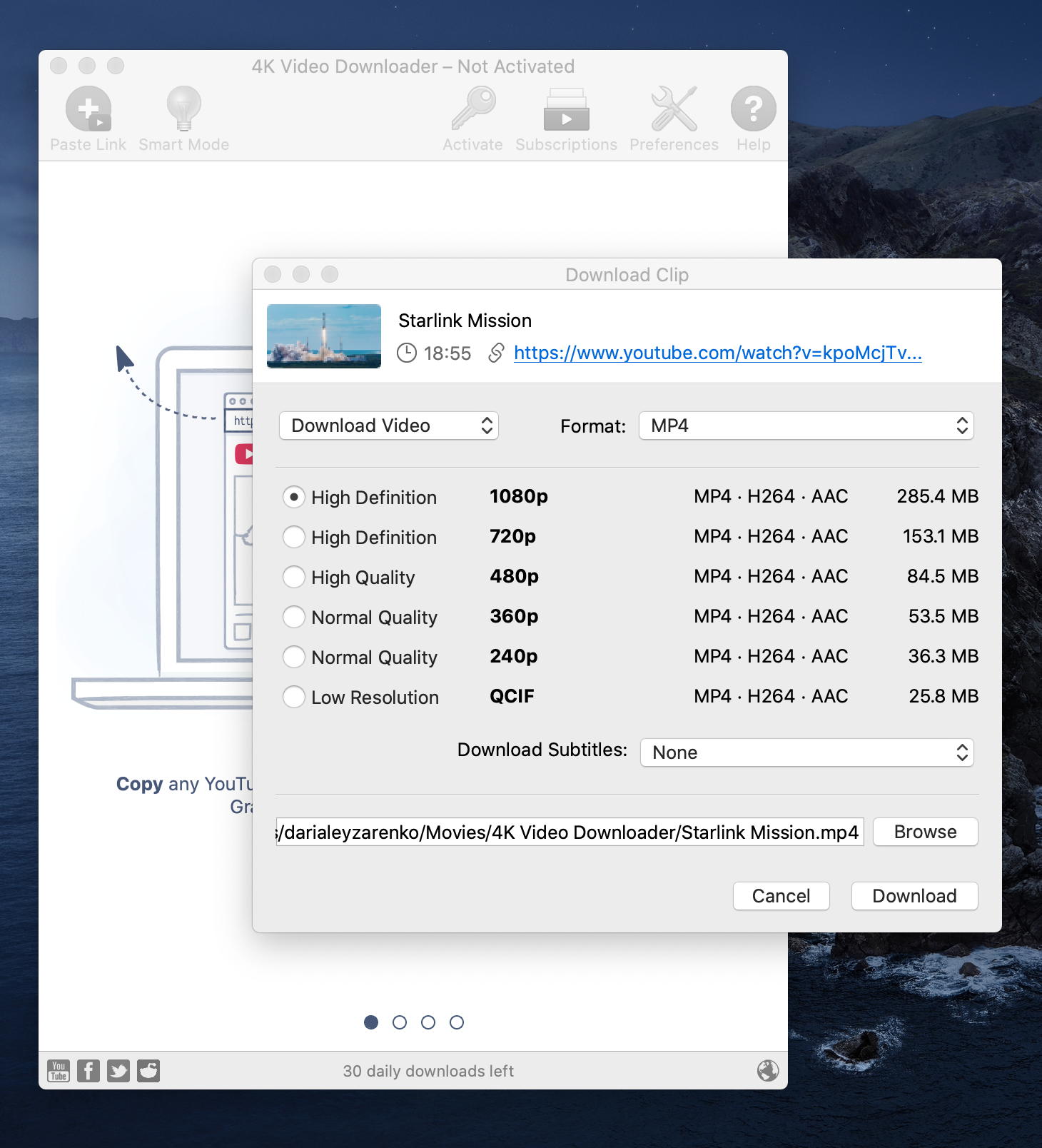1042x1148 pixels.
Task: Select High Quality 480p option
Action: pos(294,577)
